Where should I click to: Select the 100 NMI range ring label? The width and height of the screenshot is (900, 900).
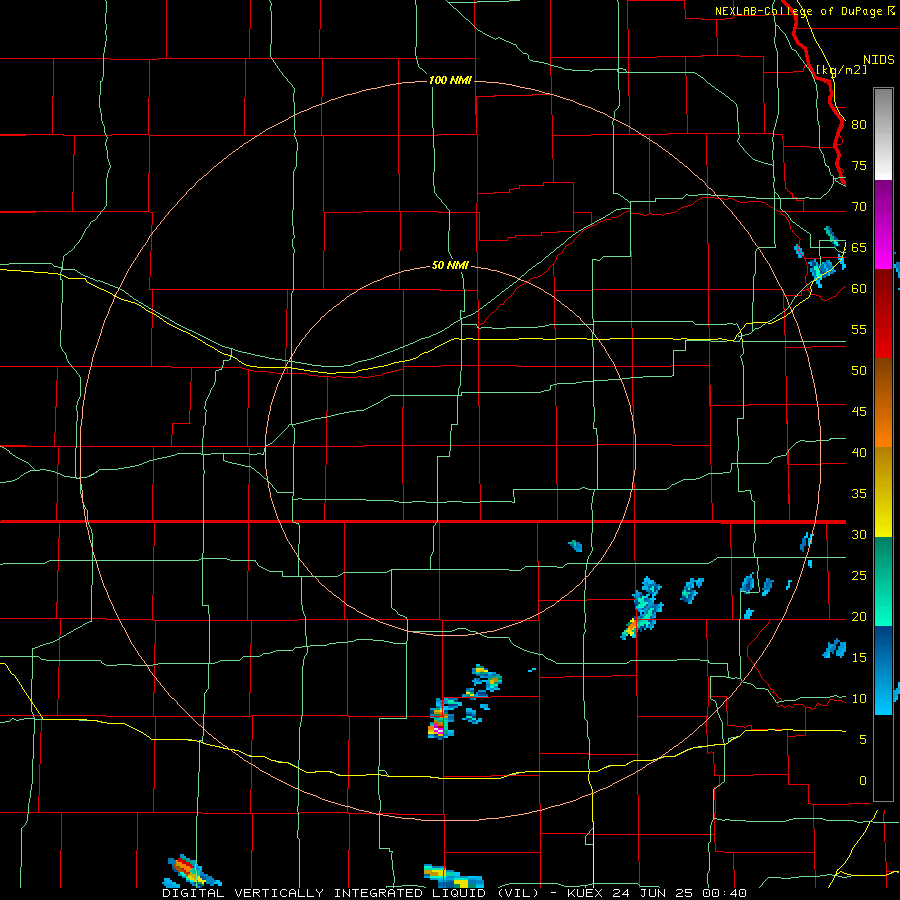(x=450, y=80)
